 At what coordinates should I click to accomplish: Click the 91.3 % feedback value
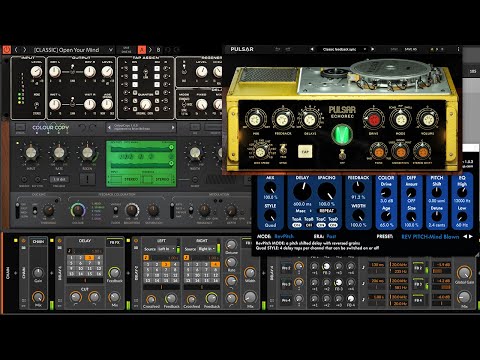358,197
